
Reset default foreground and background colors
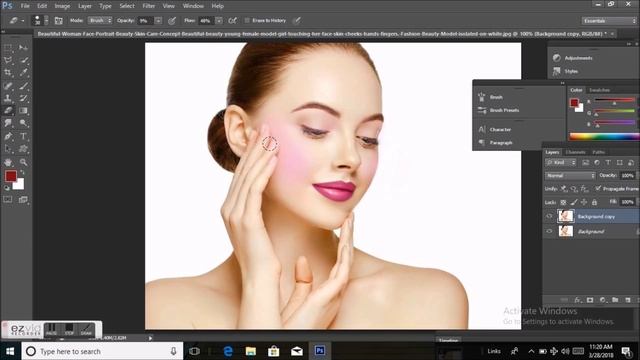[7, 188]
